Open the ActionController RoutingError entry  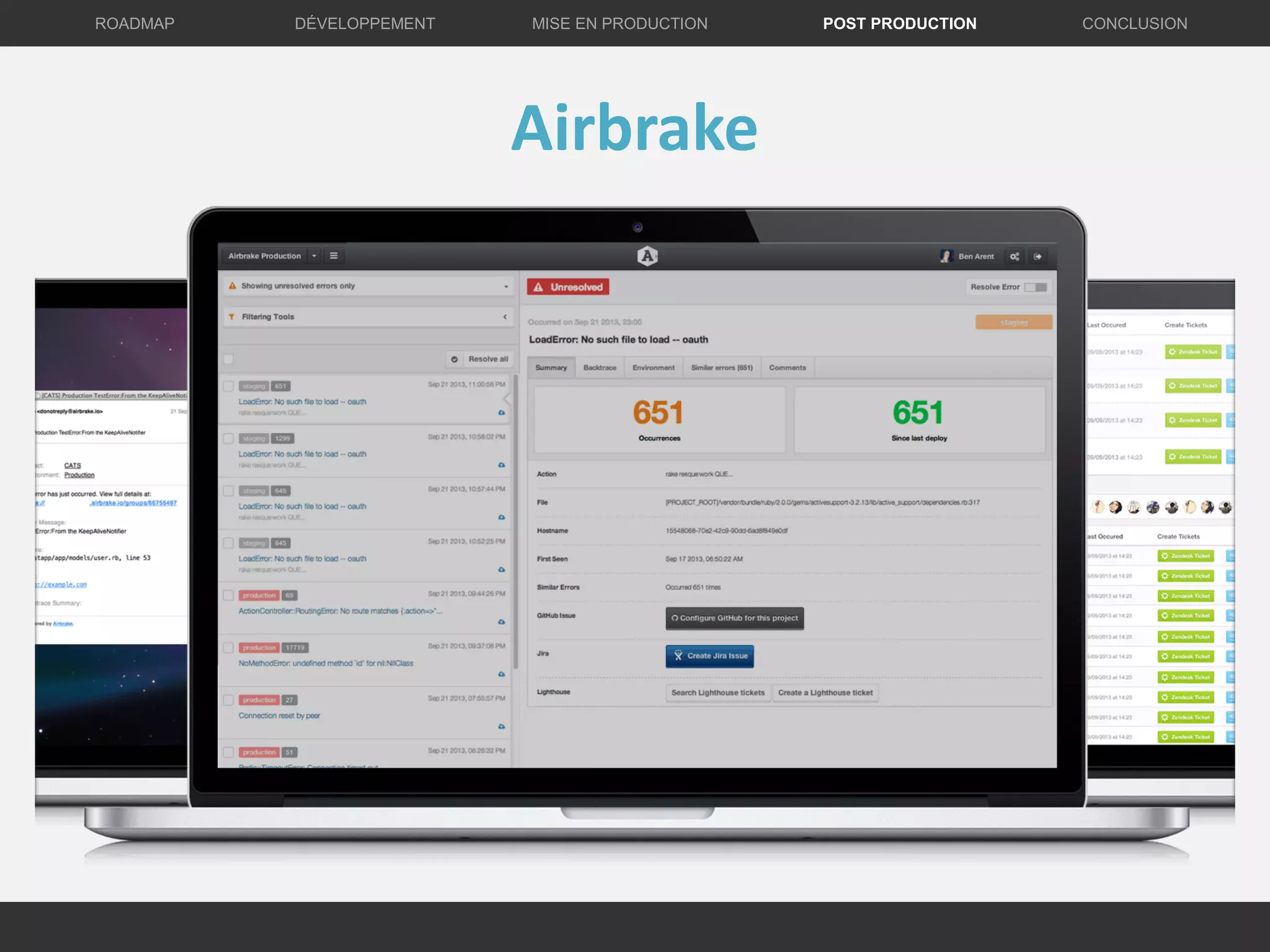click(340, 611)
